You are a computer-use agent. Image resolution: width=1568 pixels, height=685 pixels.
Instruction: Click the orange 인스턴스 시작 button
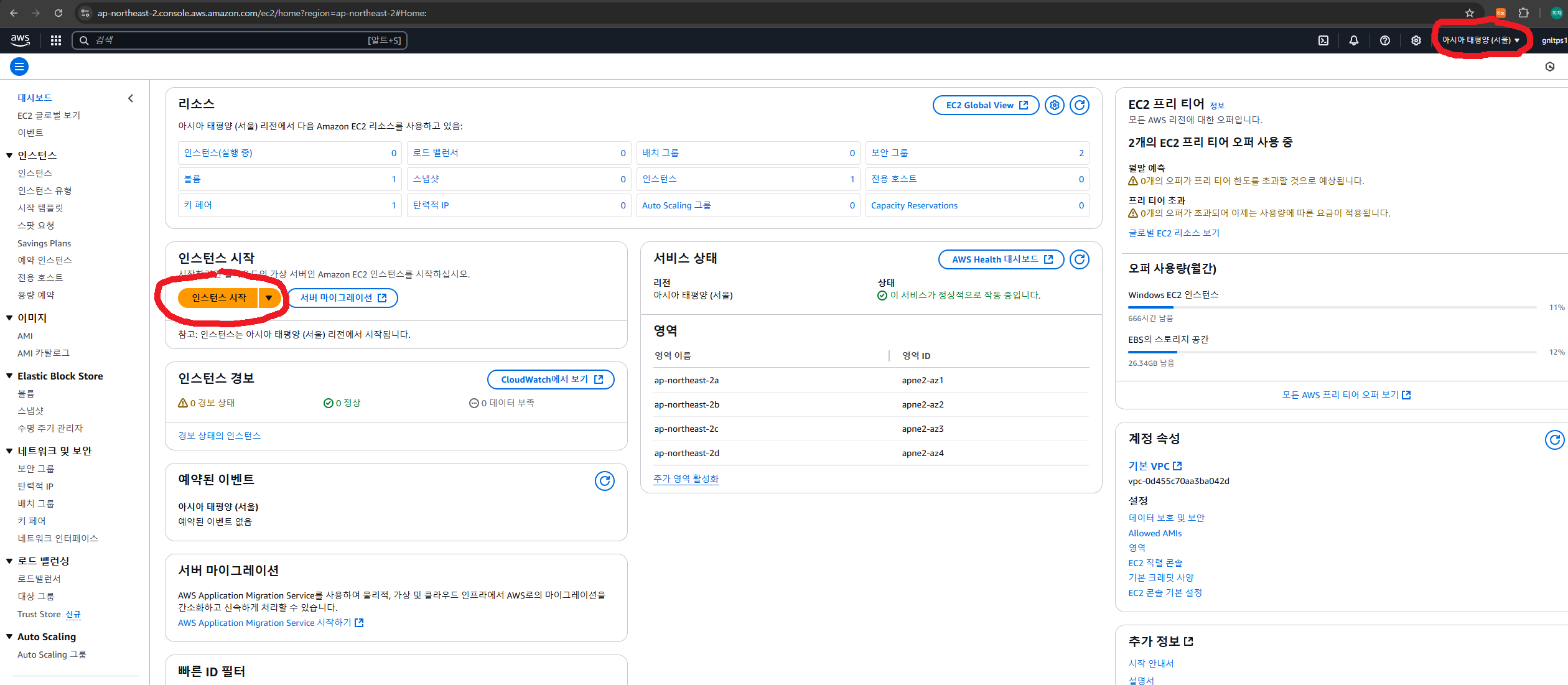pyautogui.click(x=218, y=298)
